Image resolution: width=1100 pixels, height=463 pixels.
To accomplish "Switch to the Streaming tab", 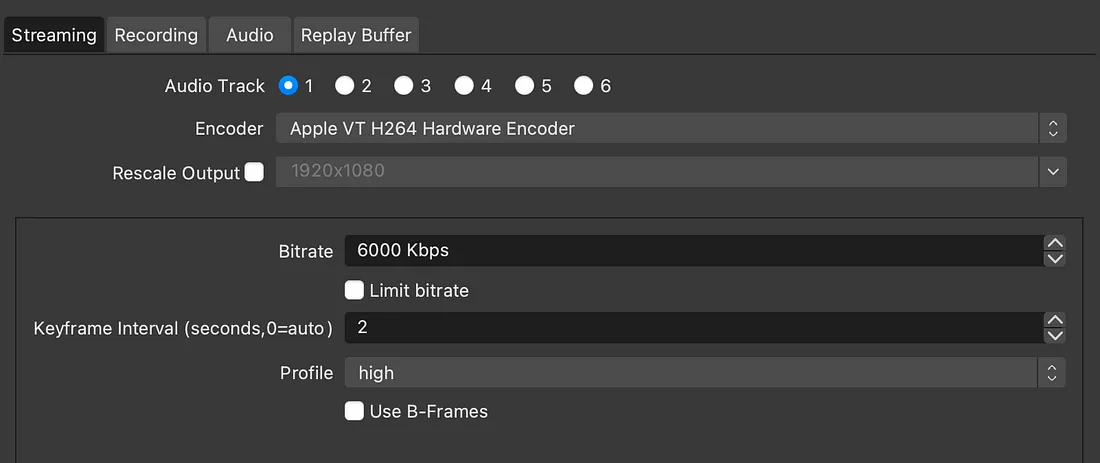I will tap(54, 35).
